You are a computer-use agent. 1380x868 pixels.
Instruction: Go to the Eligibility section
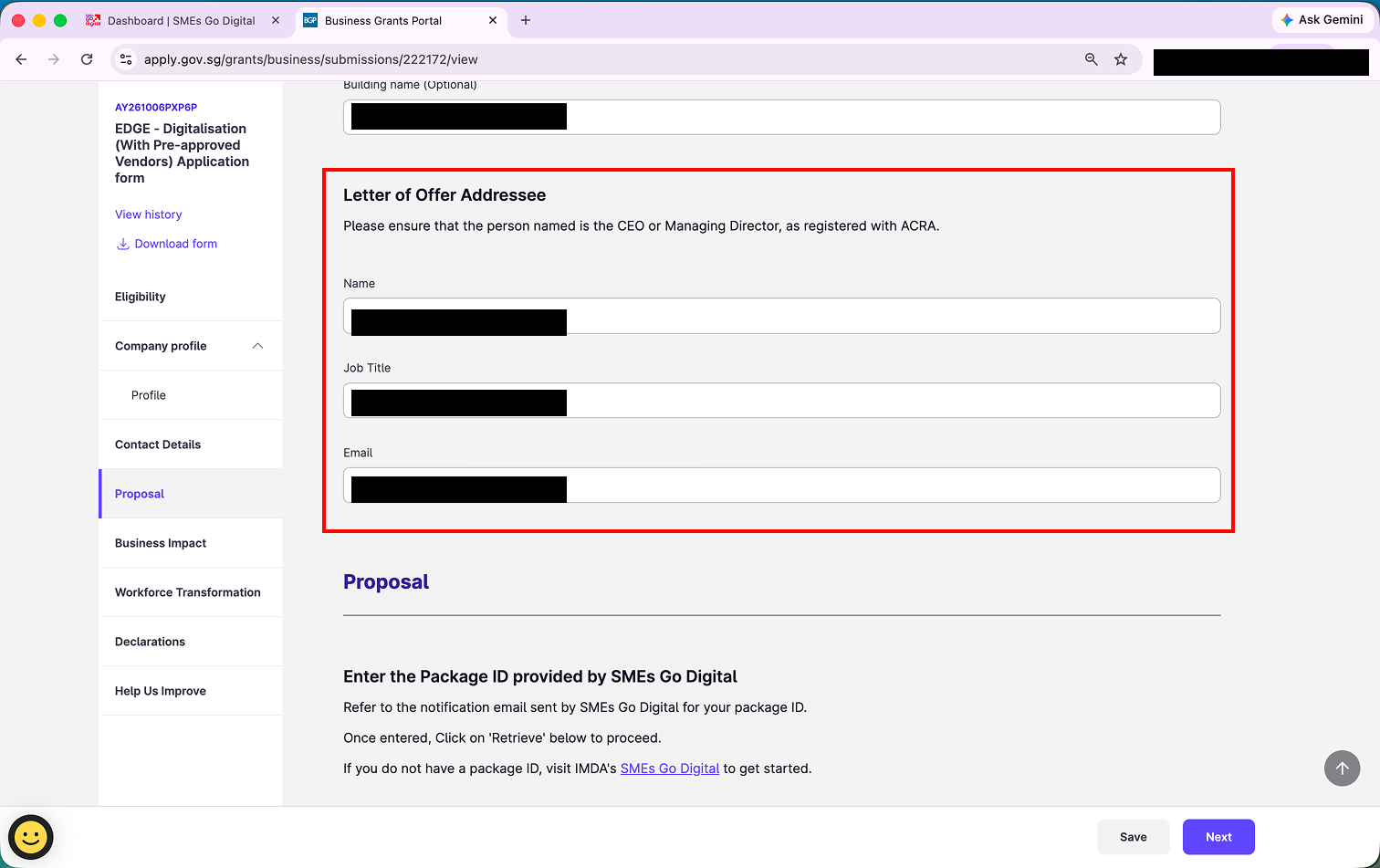coord(191,297)
